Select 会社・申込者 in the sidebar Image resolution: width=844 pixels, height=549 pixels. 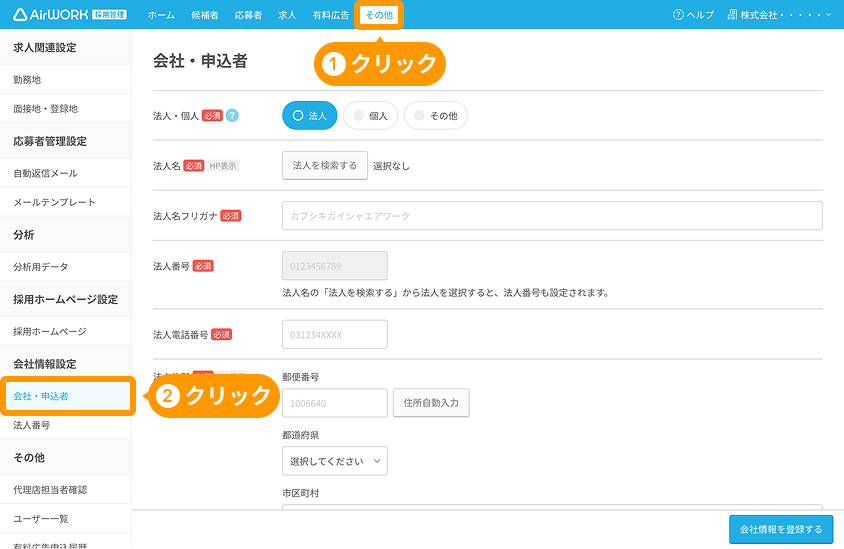click(67, 396)
